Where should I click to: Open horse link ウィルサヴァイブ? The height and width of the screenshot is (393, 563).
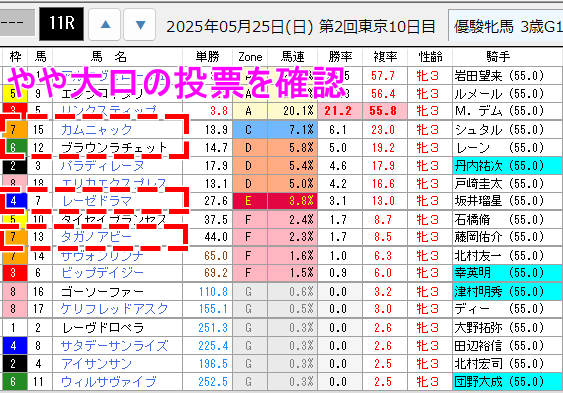tap(108, 382)
